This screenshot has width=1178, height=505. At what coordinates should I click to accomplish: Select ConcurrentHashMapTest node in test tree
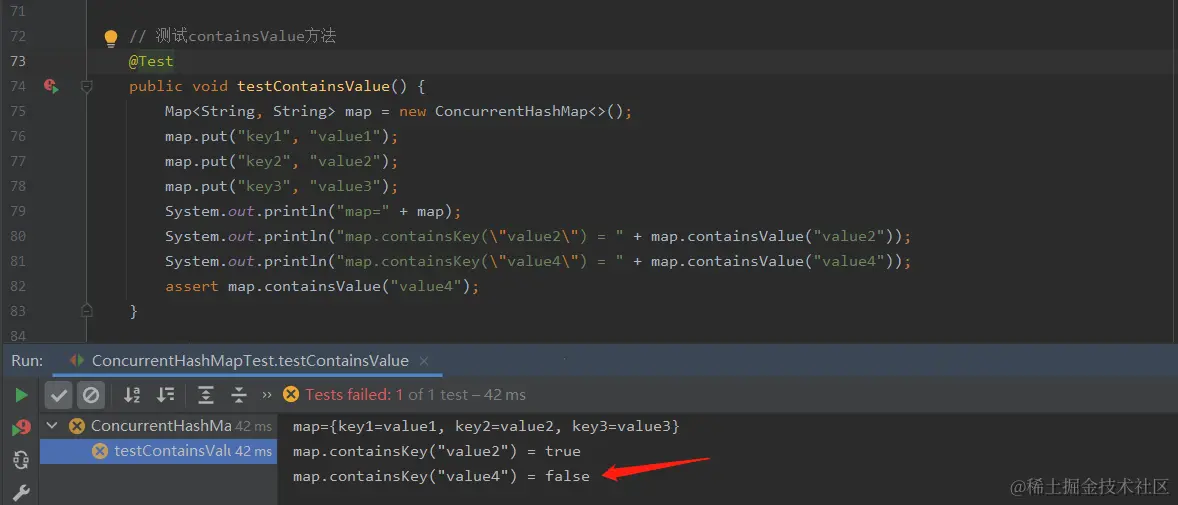tap(159, 426)
